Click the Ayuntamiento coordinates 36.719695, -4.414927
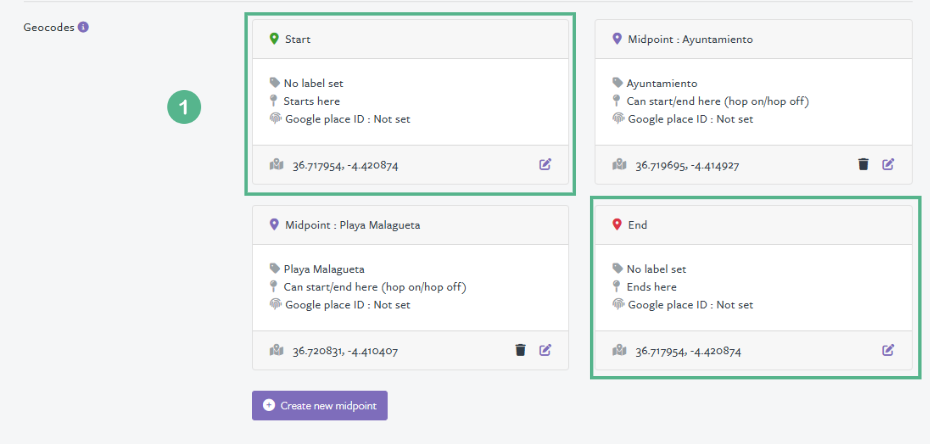930x444 pixels. [687, 166]
